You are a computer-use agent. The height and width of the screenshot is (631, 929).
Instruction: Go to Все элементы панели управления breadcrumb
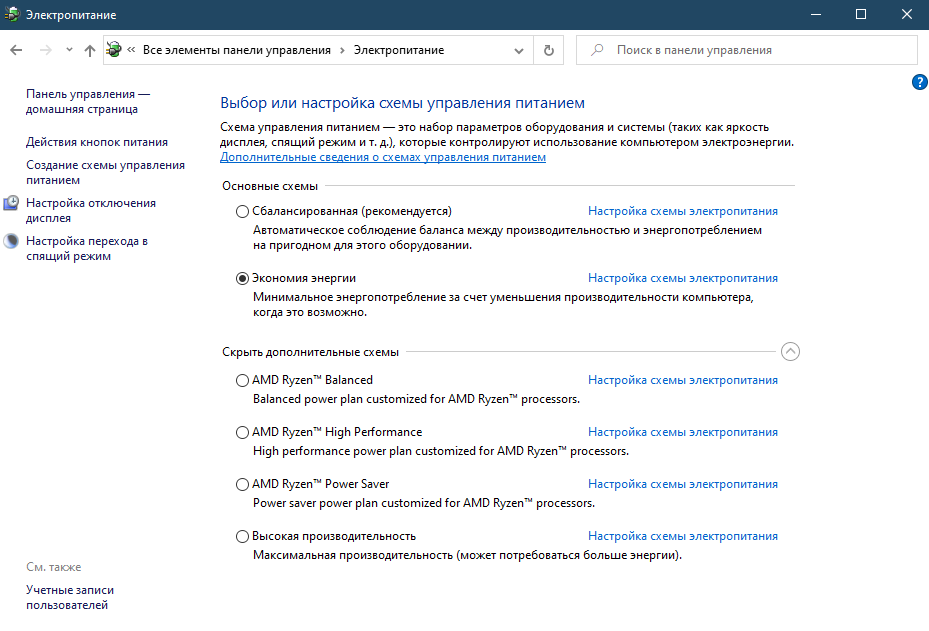[236, 50]
